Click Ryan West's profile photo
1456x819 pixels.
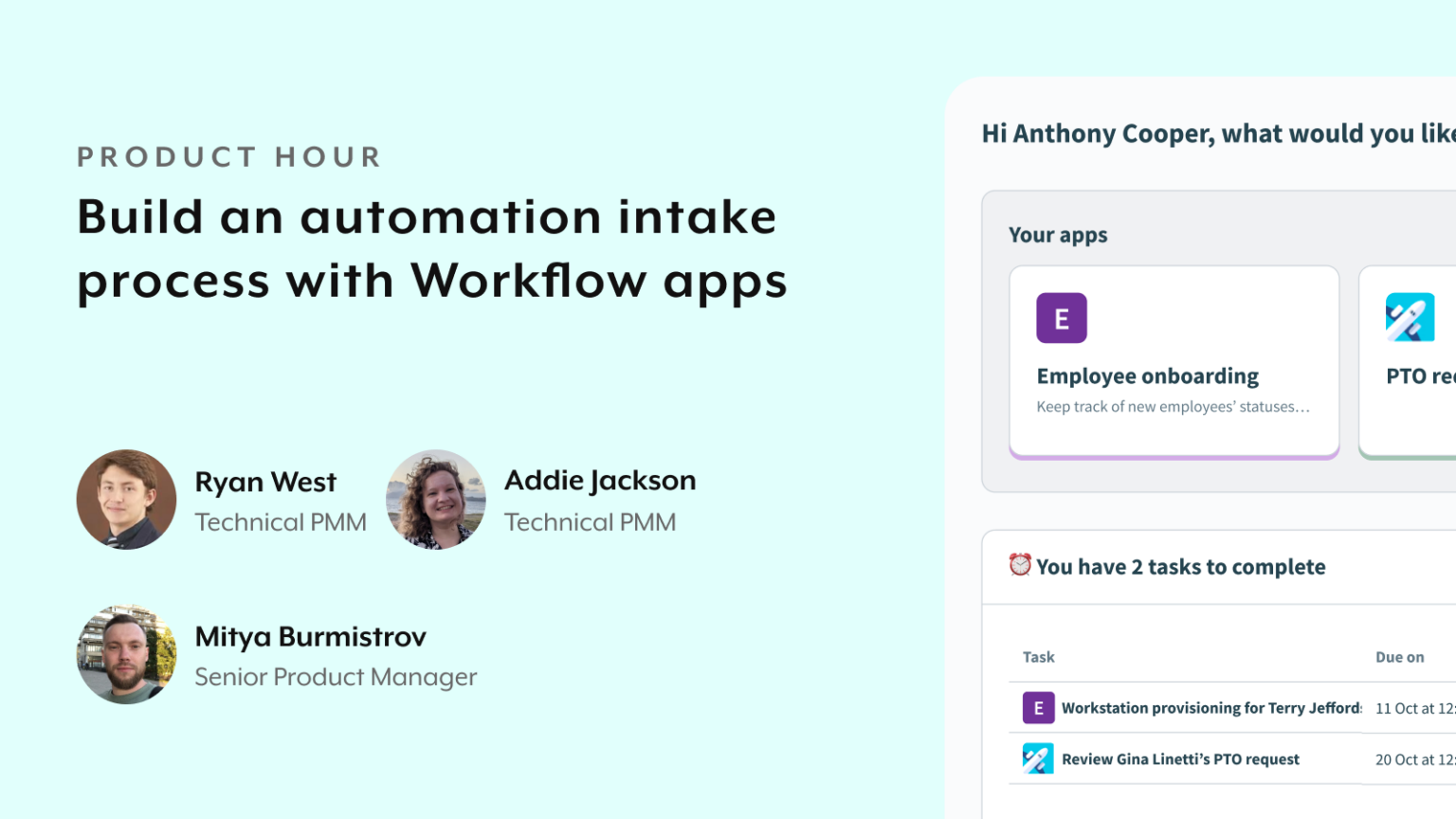(x=126, y=500)
